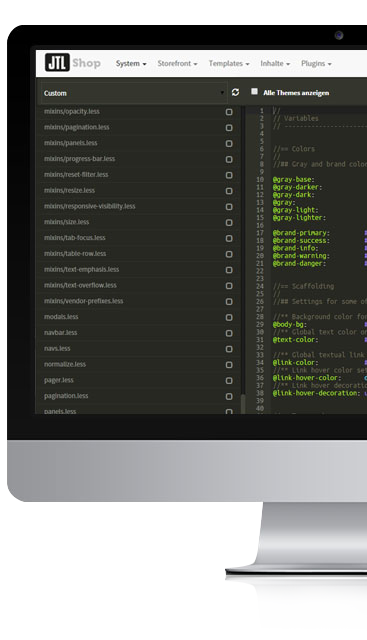Refresh the theme list with reload icon
Image resolution: width=367 pixels, height=640 pixels.
click(236, 92)
